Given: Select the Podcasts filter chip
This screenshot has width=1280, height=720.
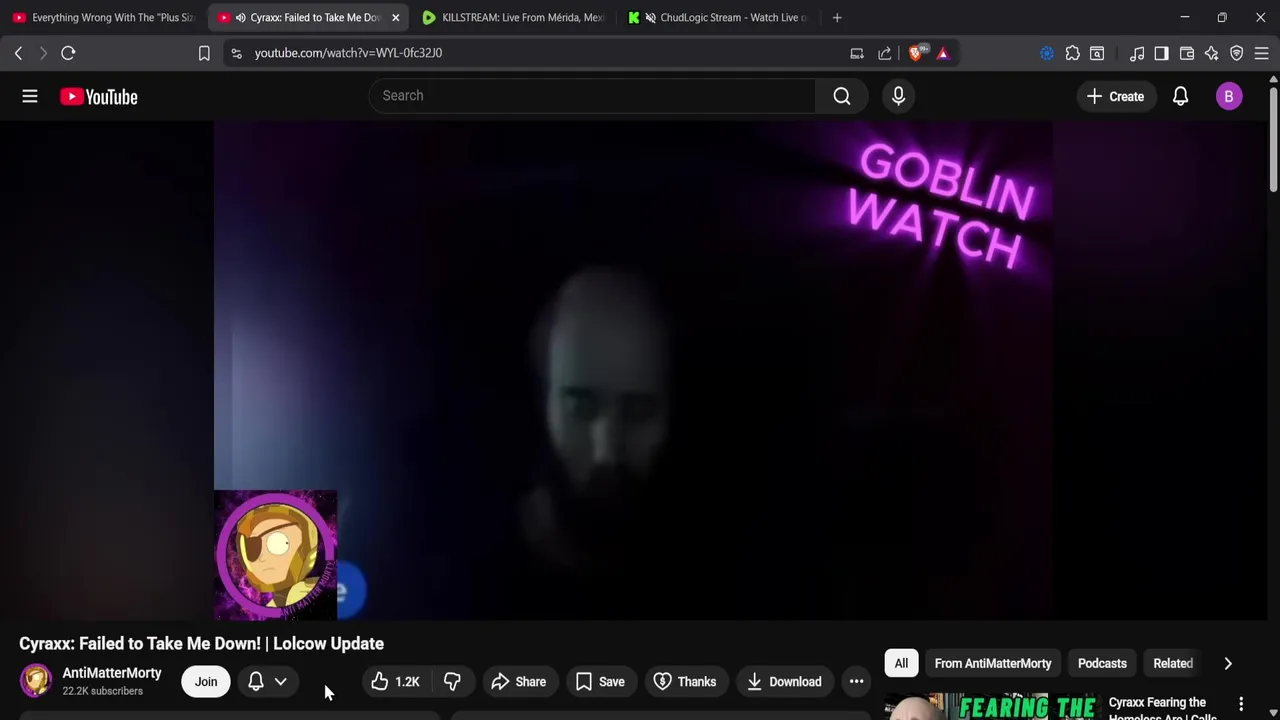Looking at the screenshot, I should 1102,663.
